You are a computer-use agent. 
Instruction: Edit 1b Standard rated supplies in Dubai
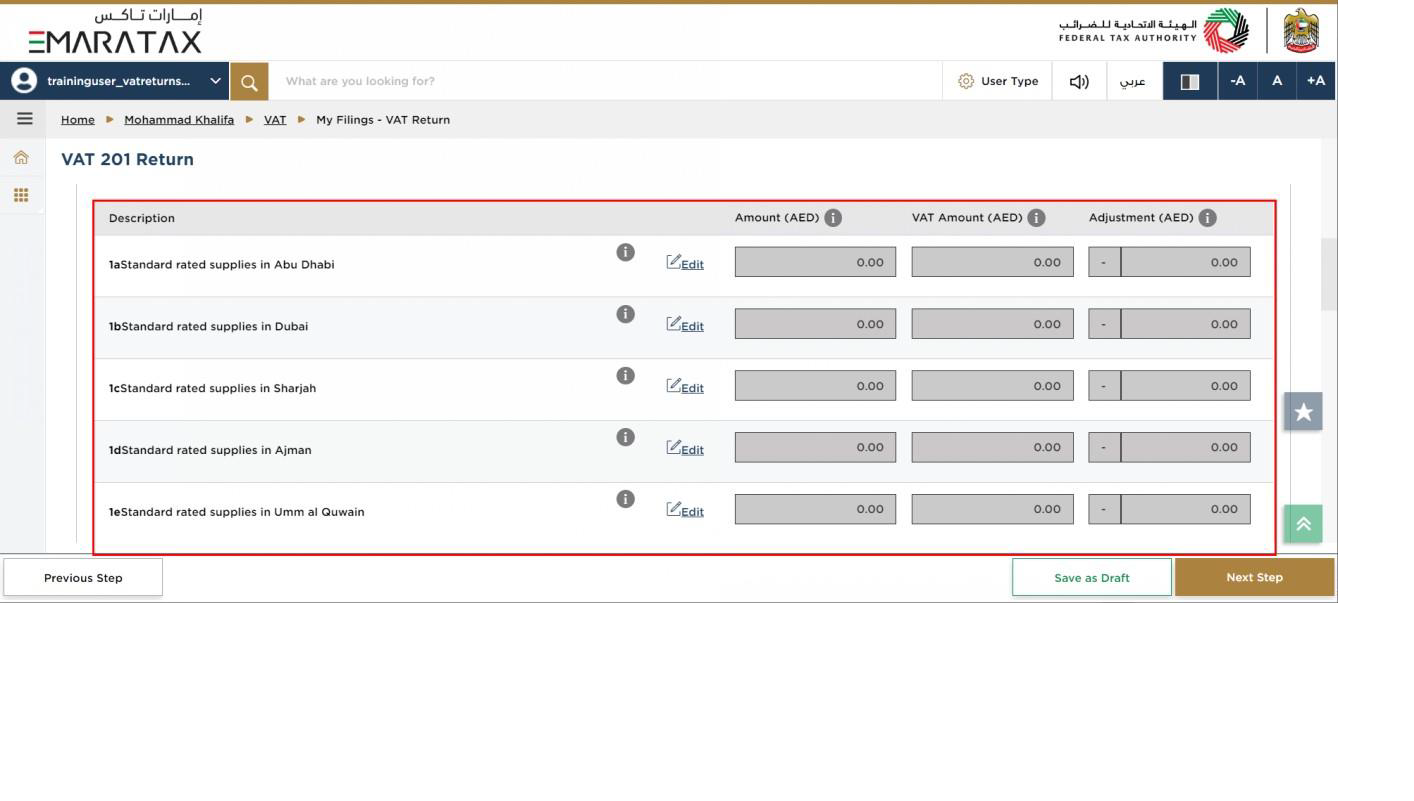[685, 325]
